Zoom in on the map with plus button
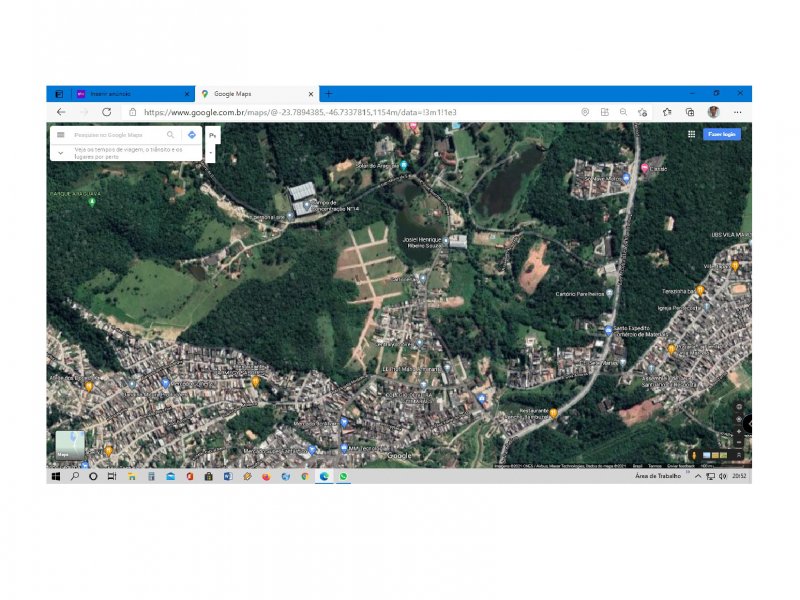This screenshot has height=600, width=800. coord(739,432)
